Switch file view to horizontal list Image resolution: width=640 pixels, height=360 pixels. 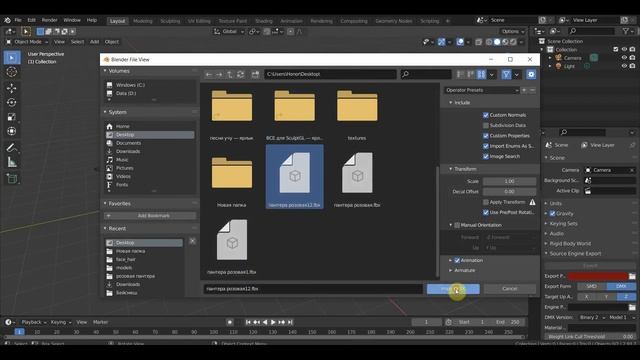tap(471, 74)
